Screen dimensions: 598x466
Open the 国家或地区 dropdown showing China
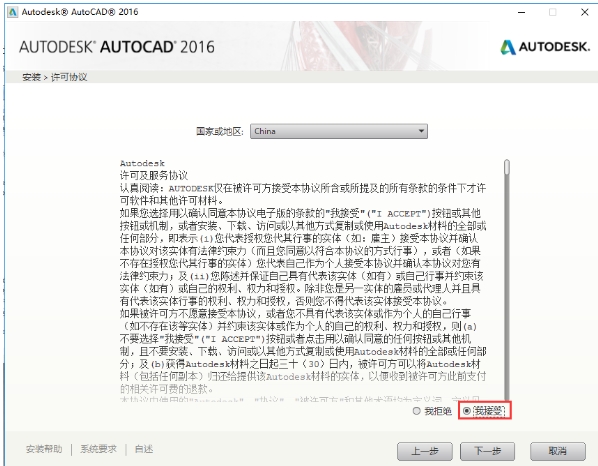(339, 131)
